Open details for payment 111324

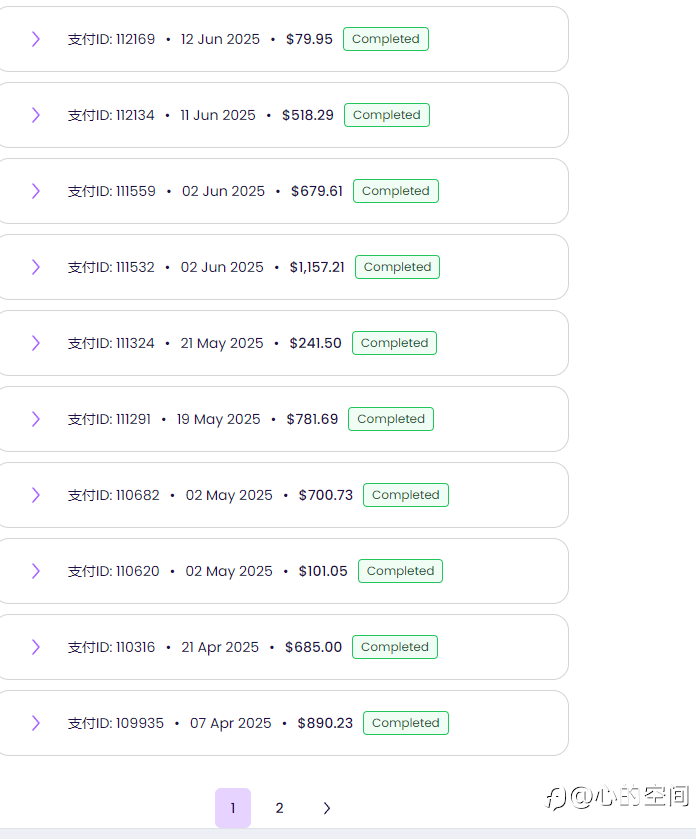[x=36, y=343]
